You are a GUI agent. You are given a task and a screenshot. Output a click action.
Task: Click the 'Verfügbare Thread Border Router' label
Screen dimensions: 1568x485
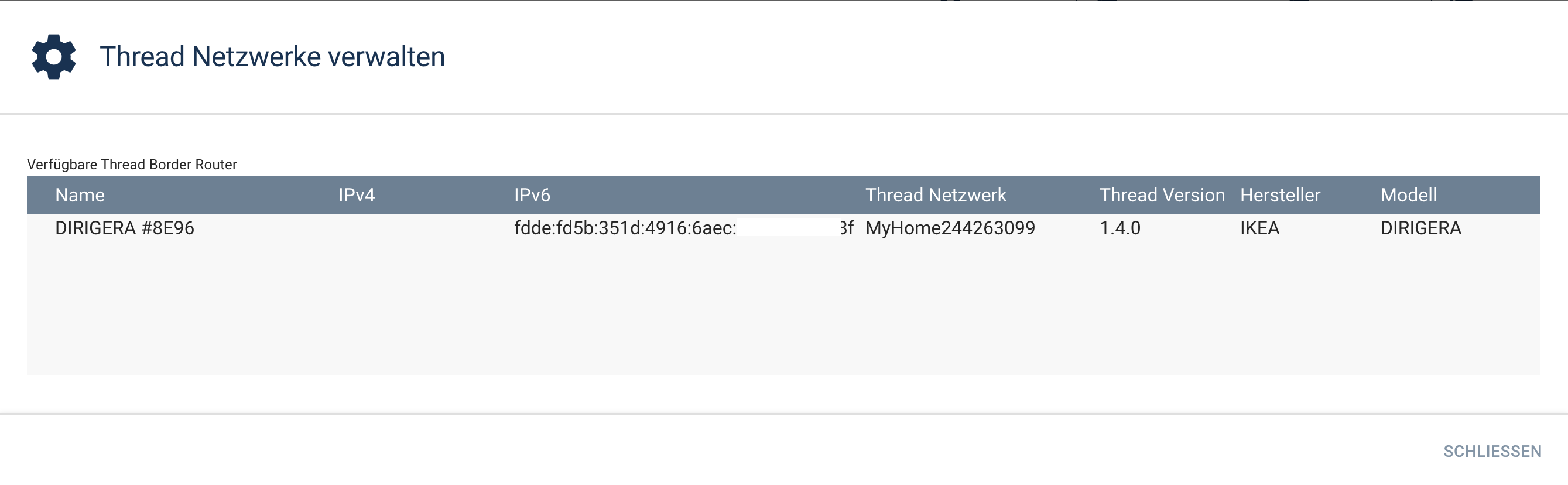(x=132, y=165)
